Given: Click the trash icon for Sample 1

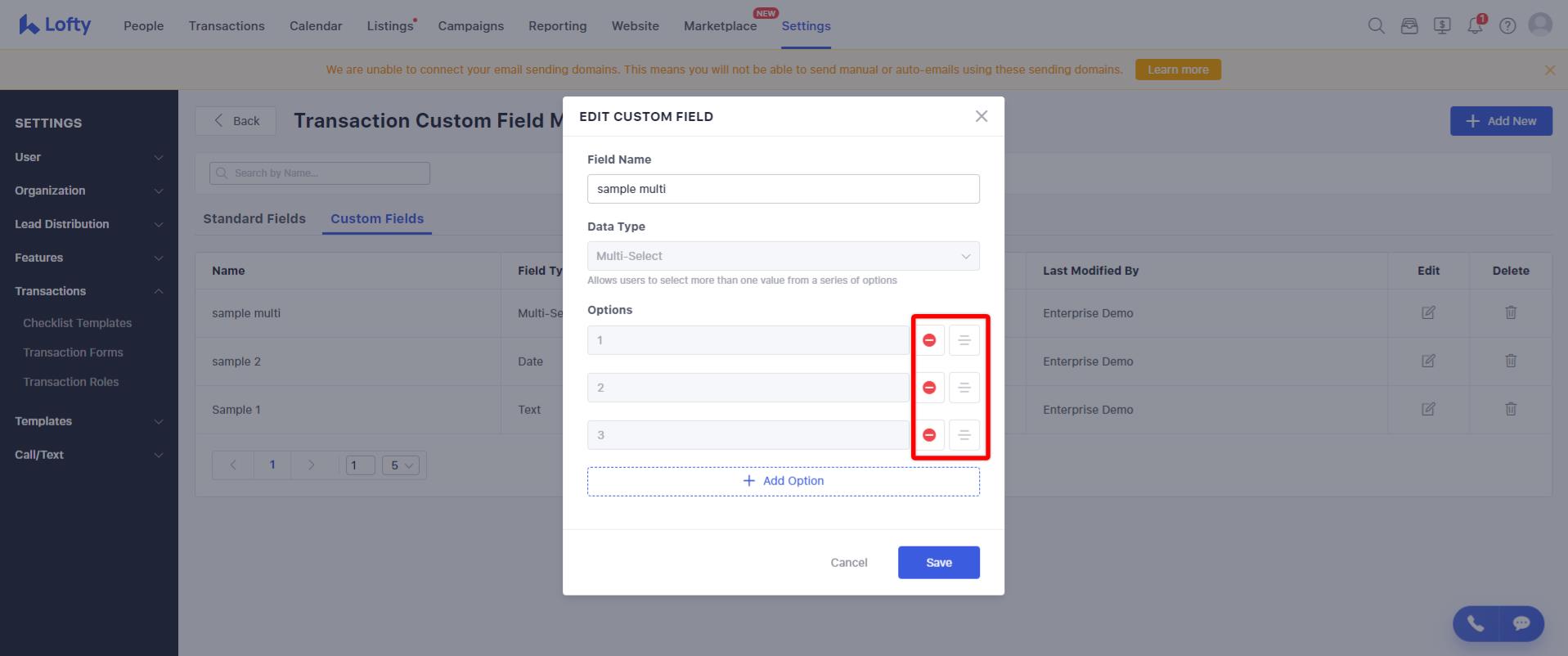Looking at the screenshot, I should [1511, 409].
